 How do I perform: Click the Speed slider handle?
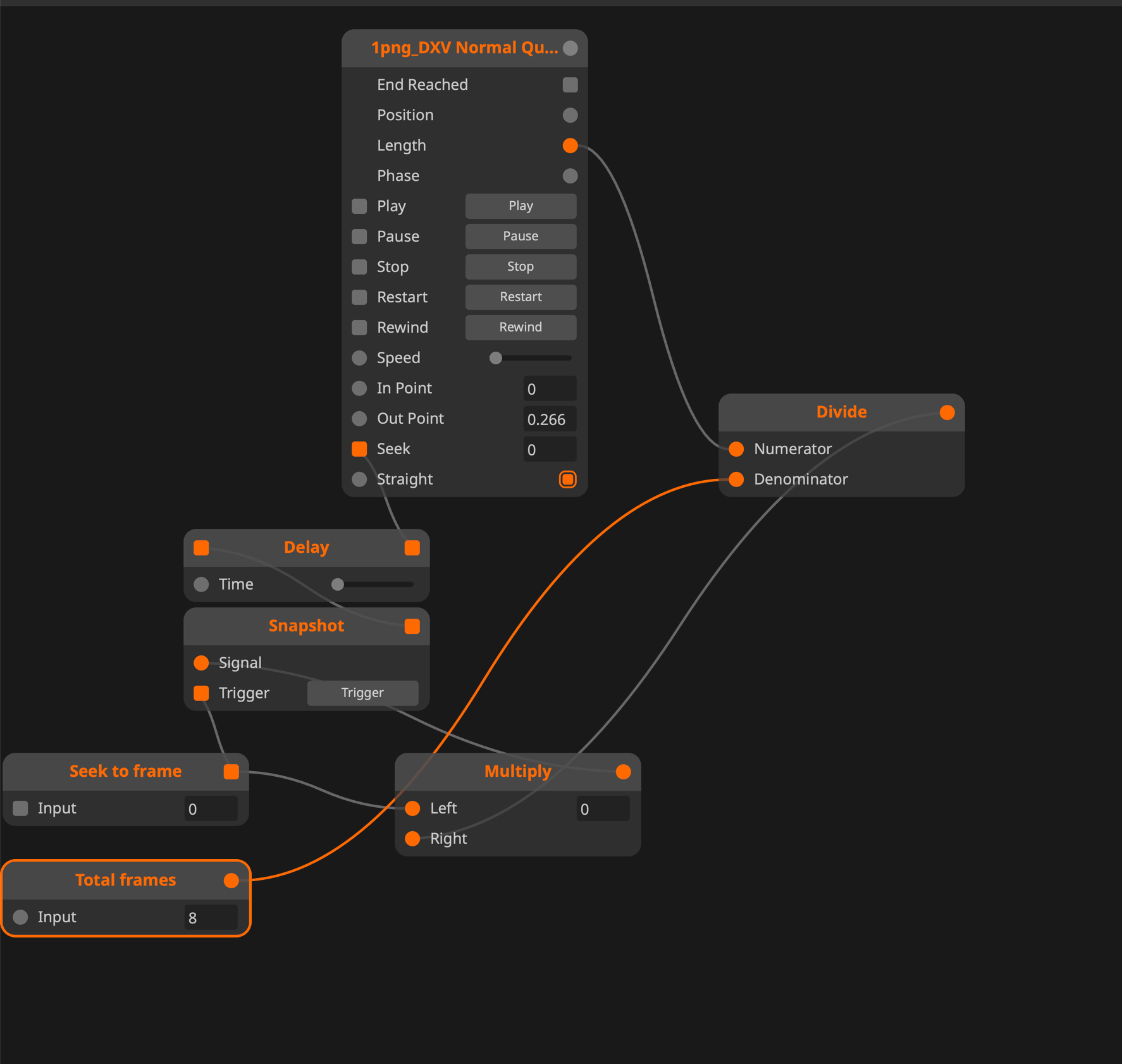(x=496, y=358)
